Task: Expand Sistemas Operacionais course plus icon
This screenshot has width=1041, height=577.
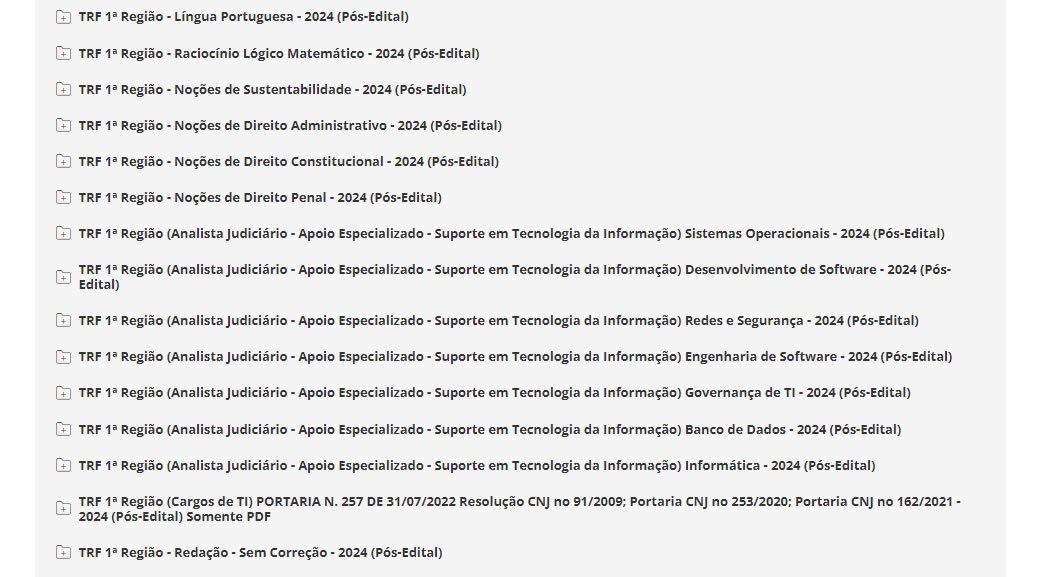Action: pyautogui.click(x=64, y=233)
